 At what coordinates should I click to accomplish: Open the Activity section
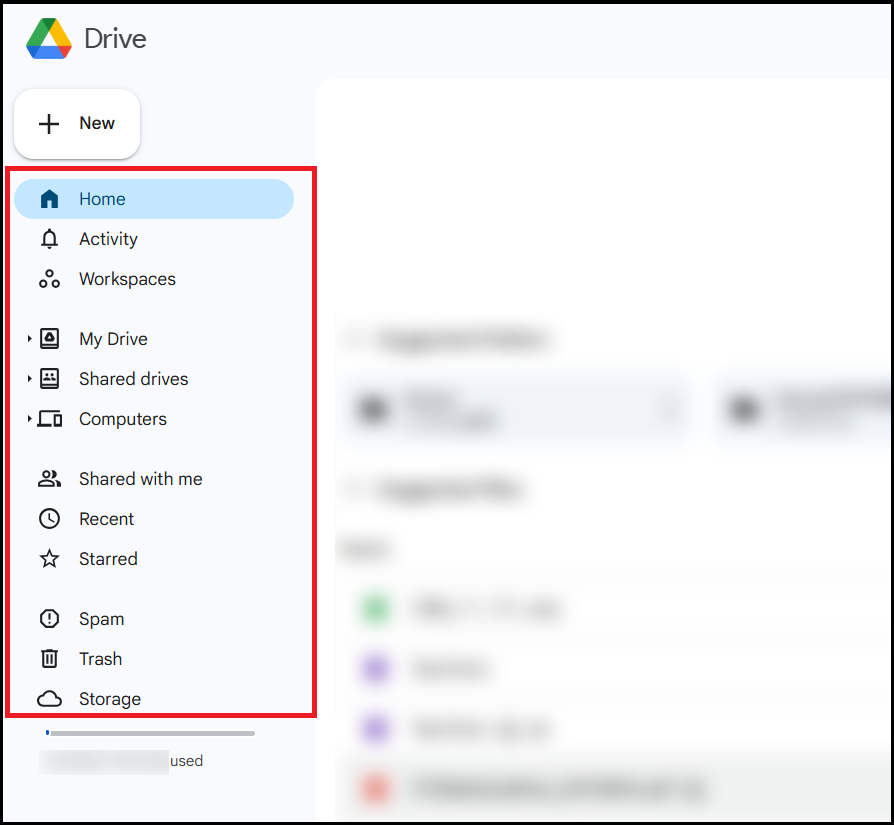[x=108, y=239]
